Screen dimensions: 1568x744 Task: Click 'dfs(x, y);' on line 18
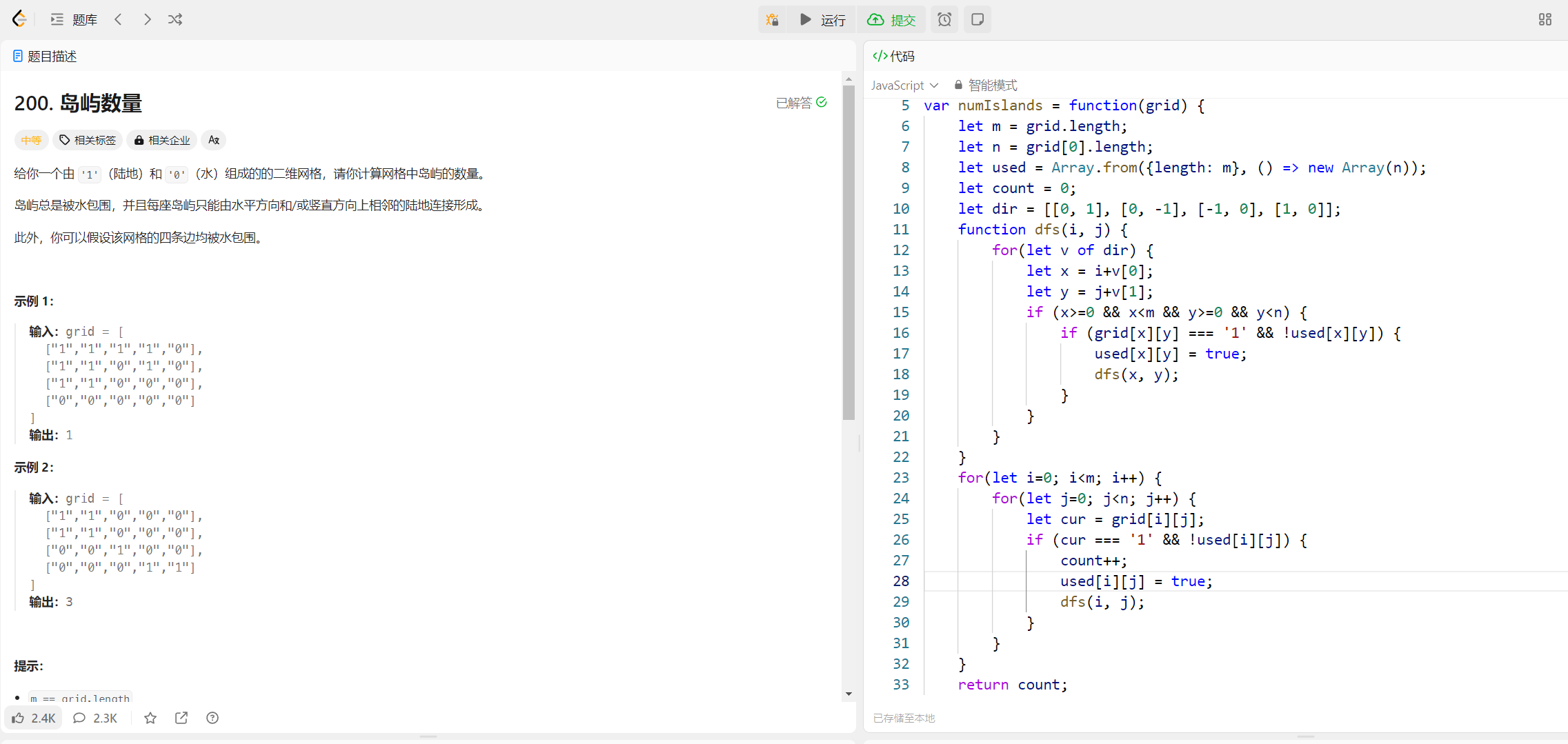[x=1136, y=374]
